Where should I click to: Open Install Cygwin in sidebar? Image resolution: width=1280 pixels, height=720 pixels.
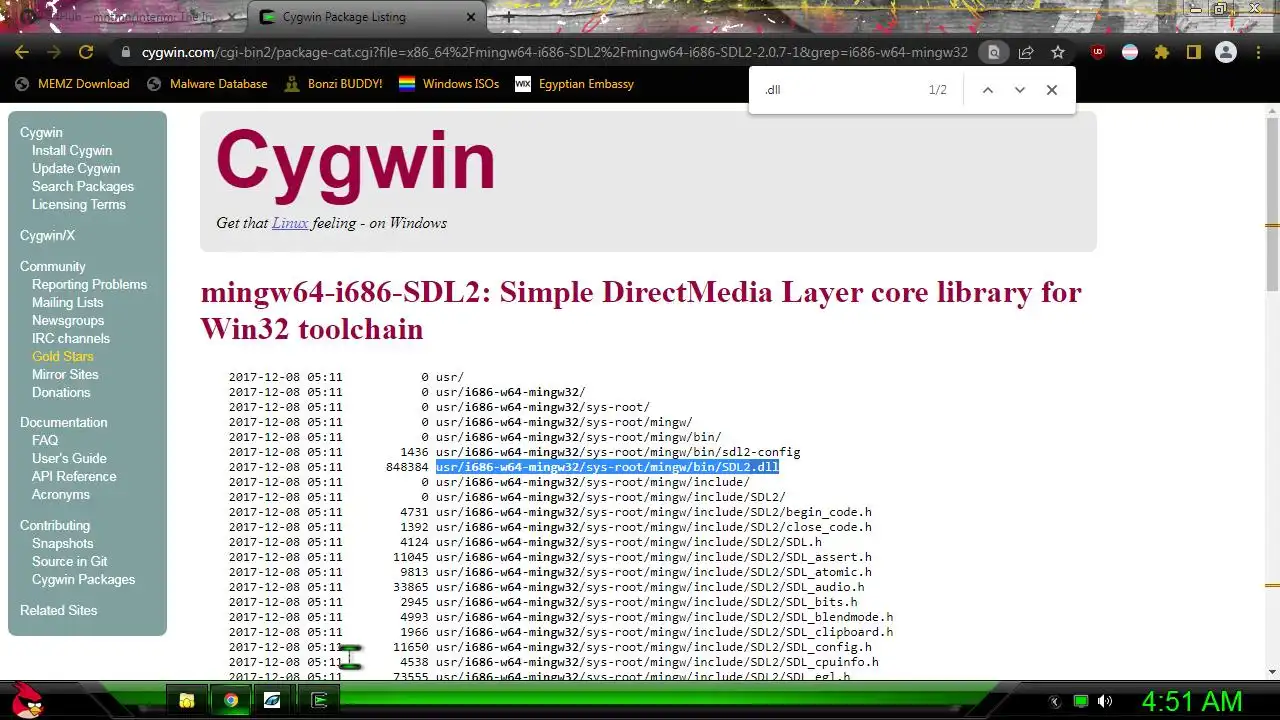coord(72,150)
